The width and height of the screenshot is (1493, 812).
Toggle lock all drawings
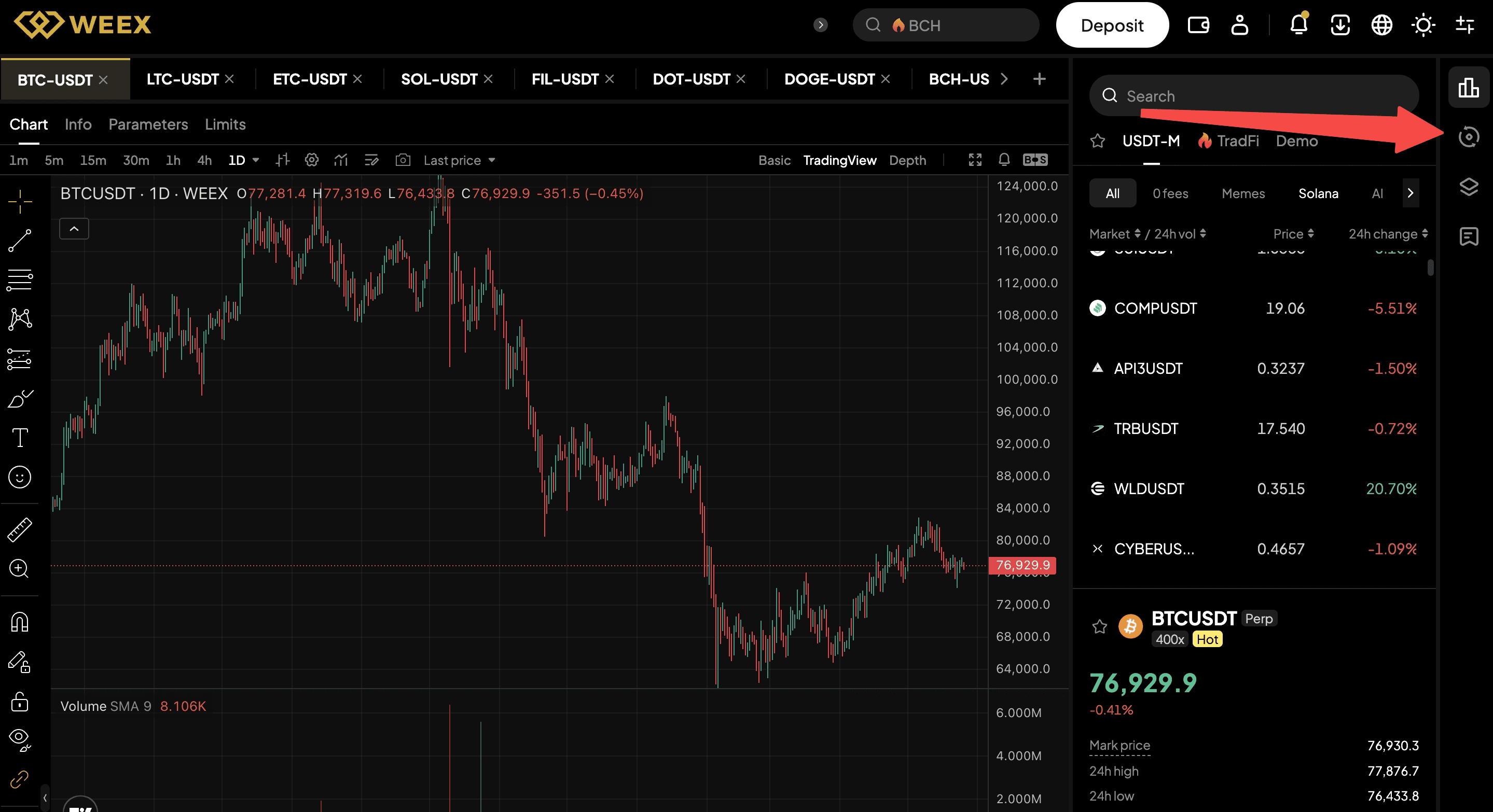point(20,701)
